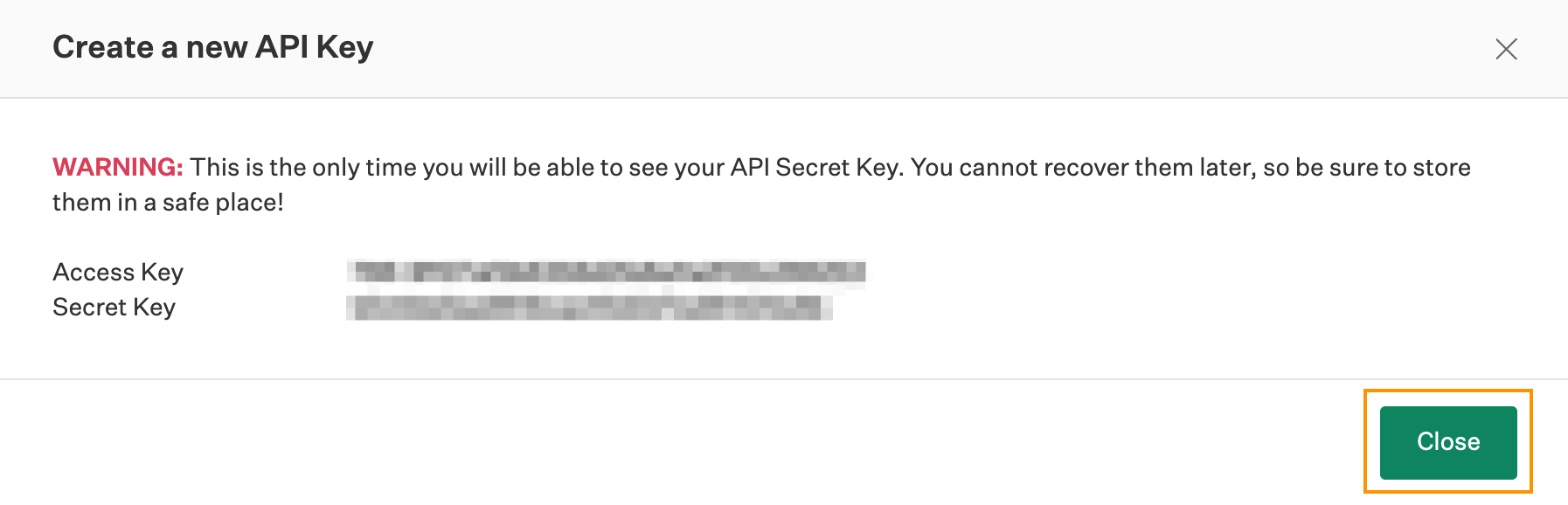This screenshot has width=1568, height=505.
Task: Select the blurred Access Key value
Action: (x=607, y=272)
